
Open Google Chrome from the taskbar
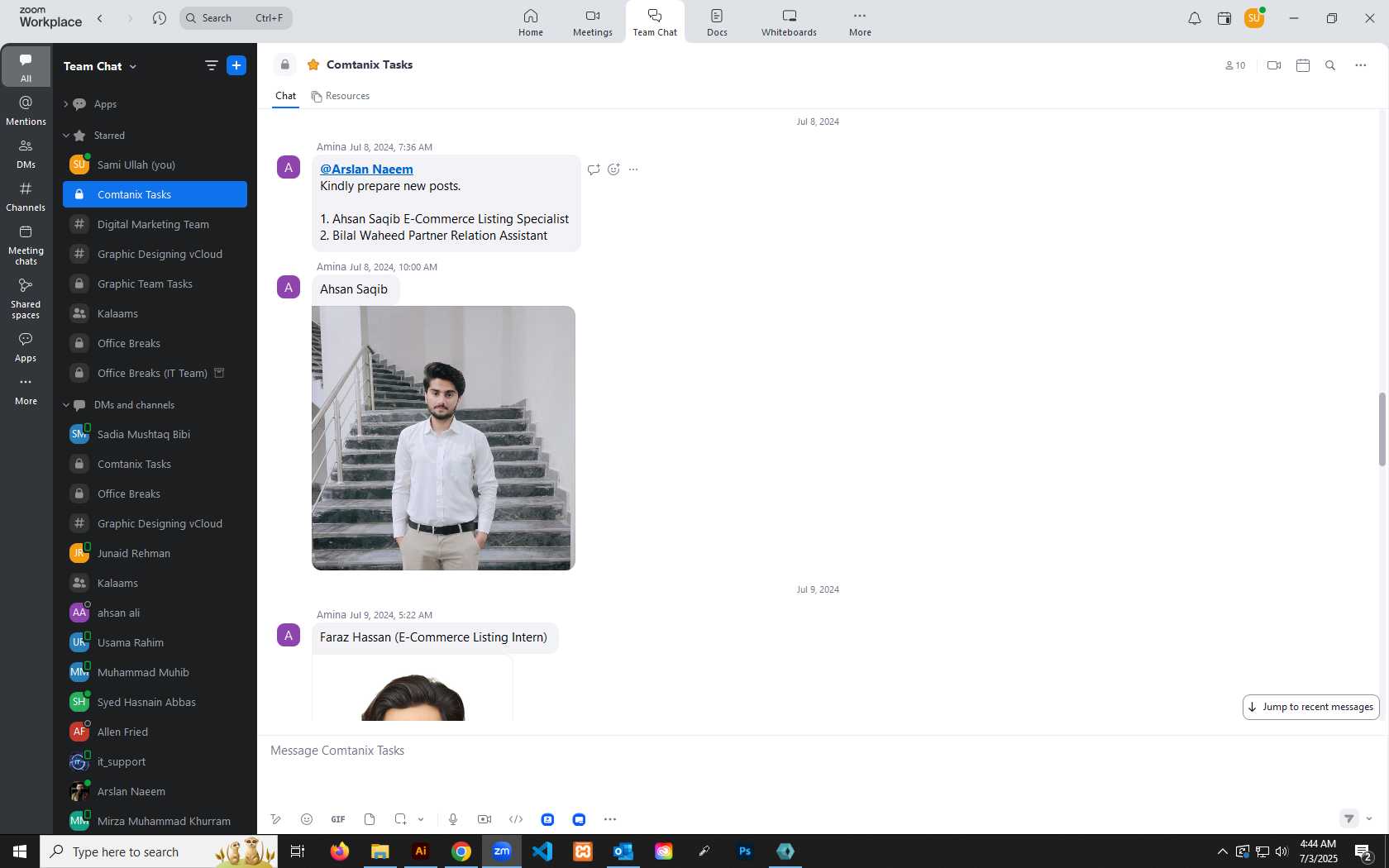tap(461, 851)
